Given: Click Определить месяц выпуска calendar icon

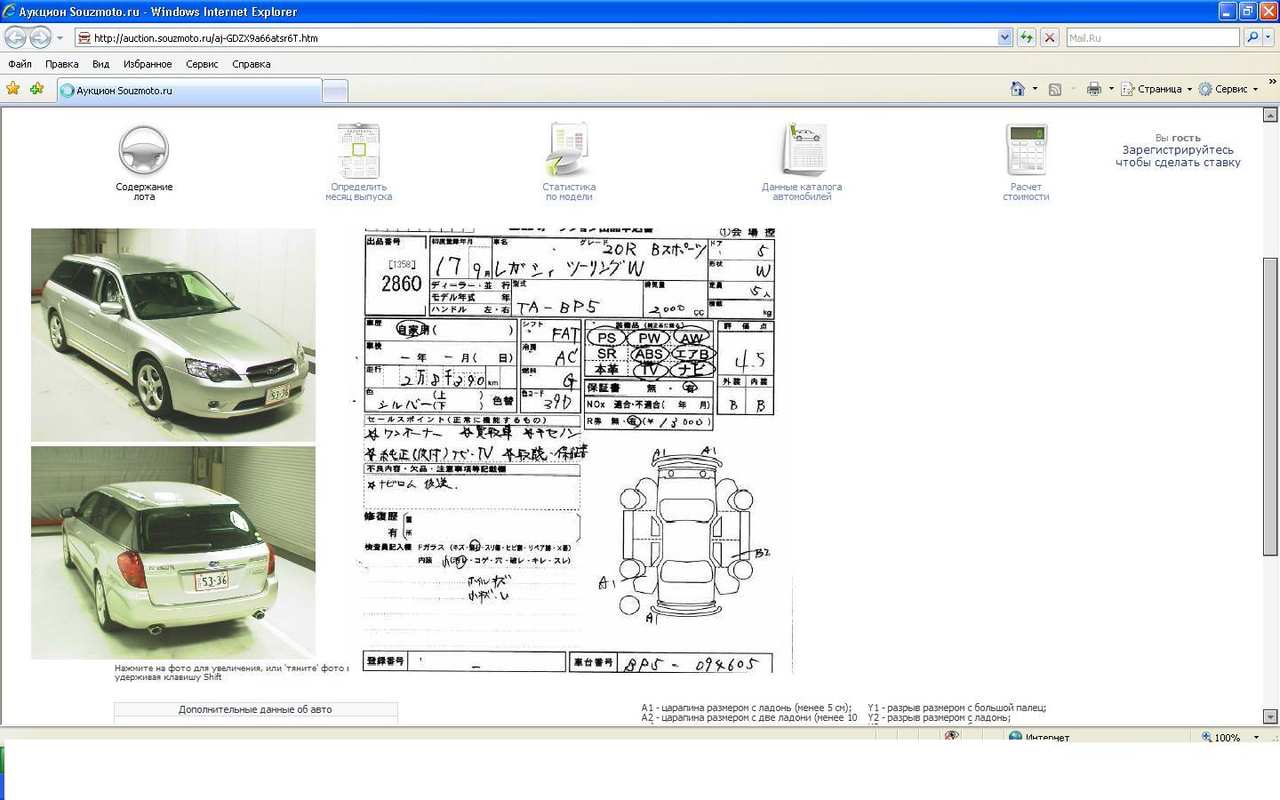Looking at the screenshot, I should 358,151.
